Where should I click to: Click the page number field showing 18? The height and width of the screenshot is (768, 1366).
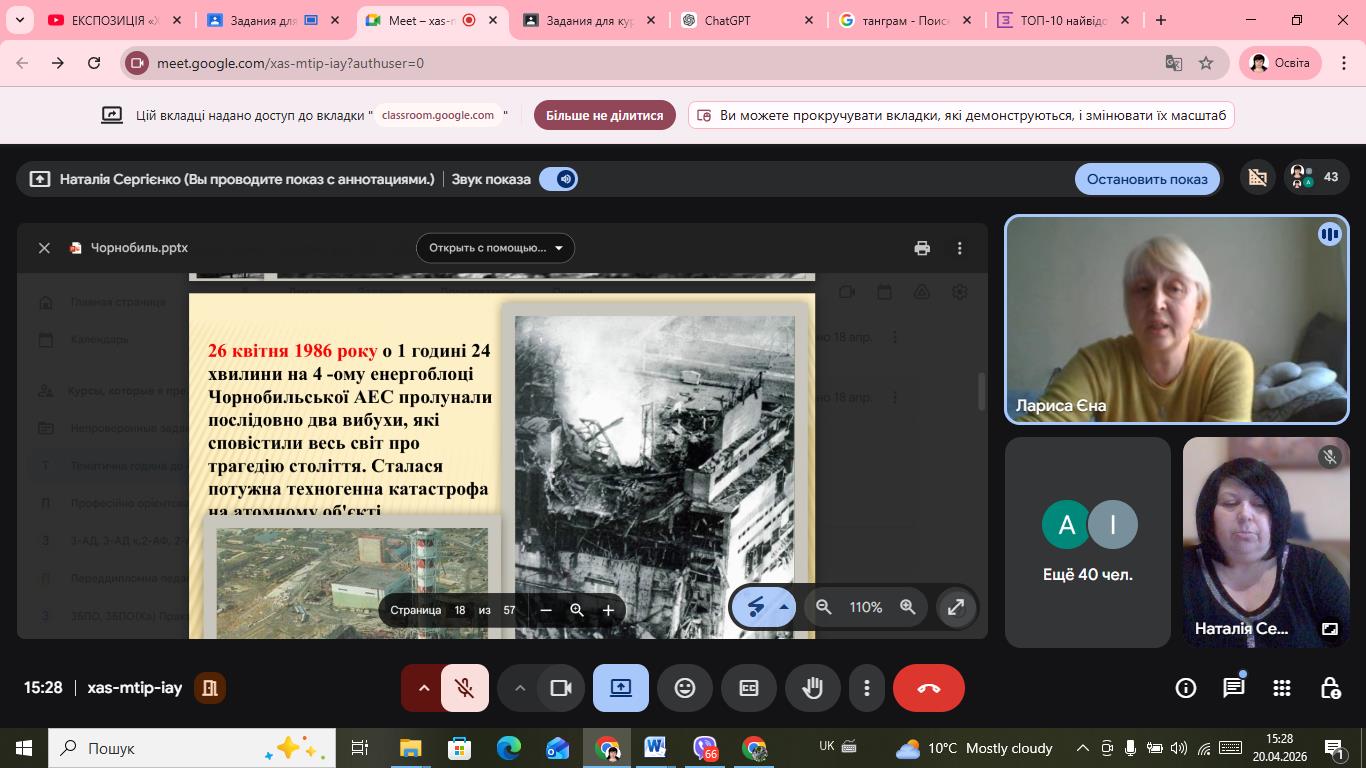click(460, 610)
